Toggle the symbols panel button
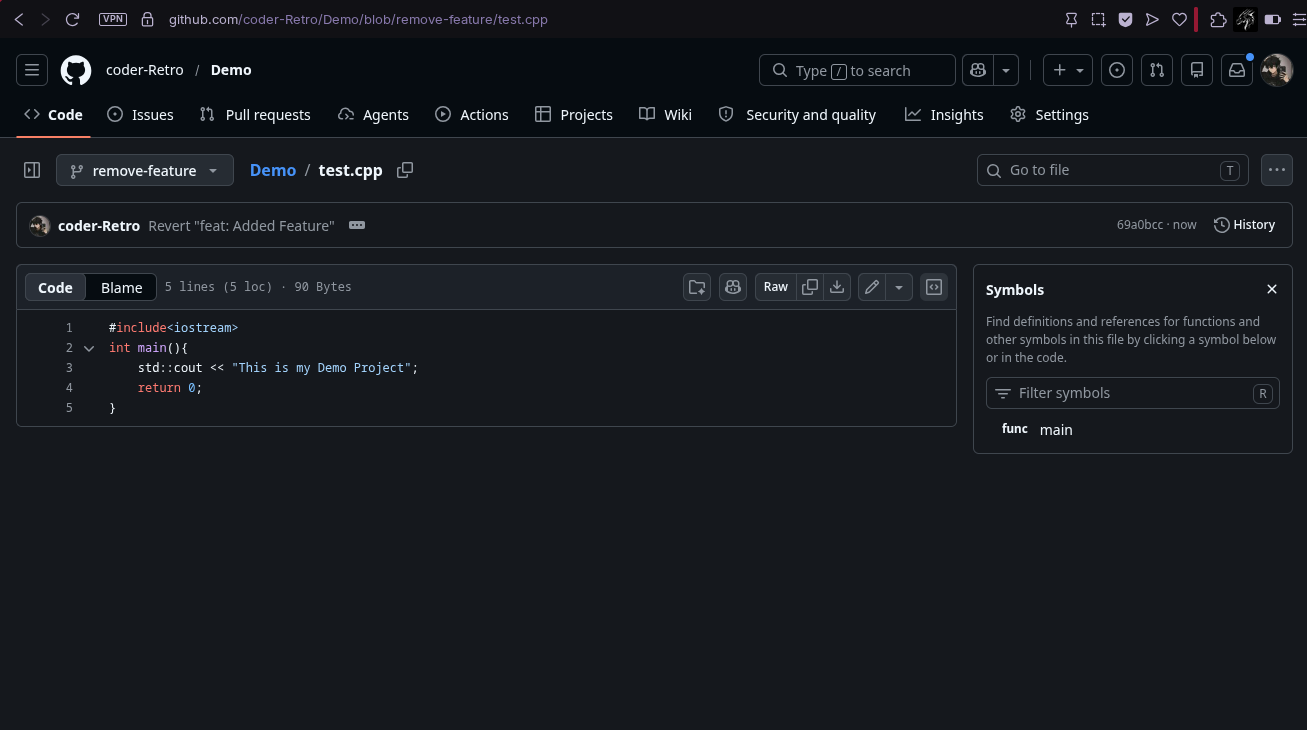 pyautogui.click(x=934, y=287)
